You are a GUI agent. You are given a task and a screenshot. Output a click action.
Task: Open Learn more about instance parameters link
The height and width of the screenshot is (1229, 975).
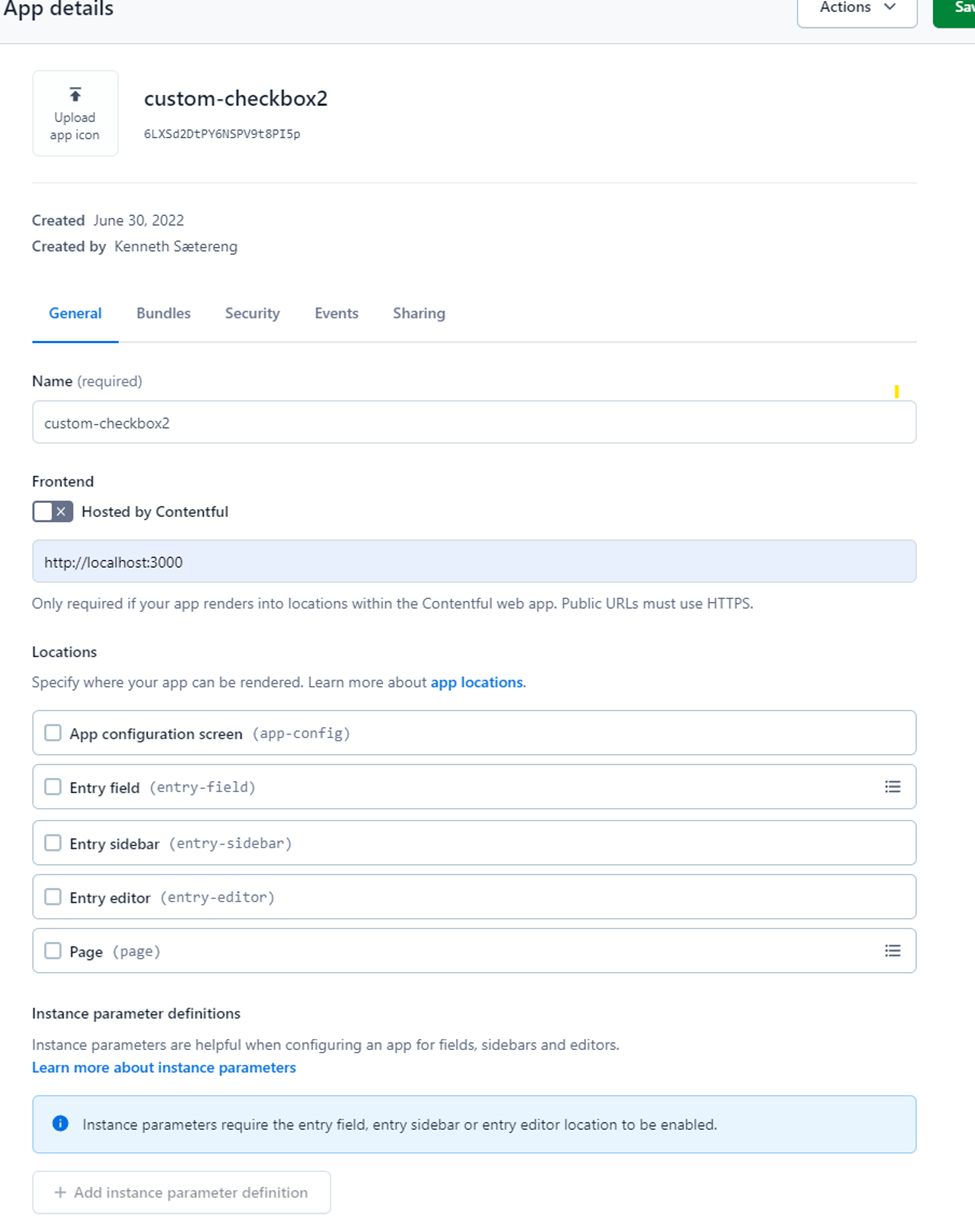coord(164,1067)
